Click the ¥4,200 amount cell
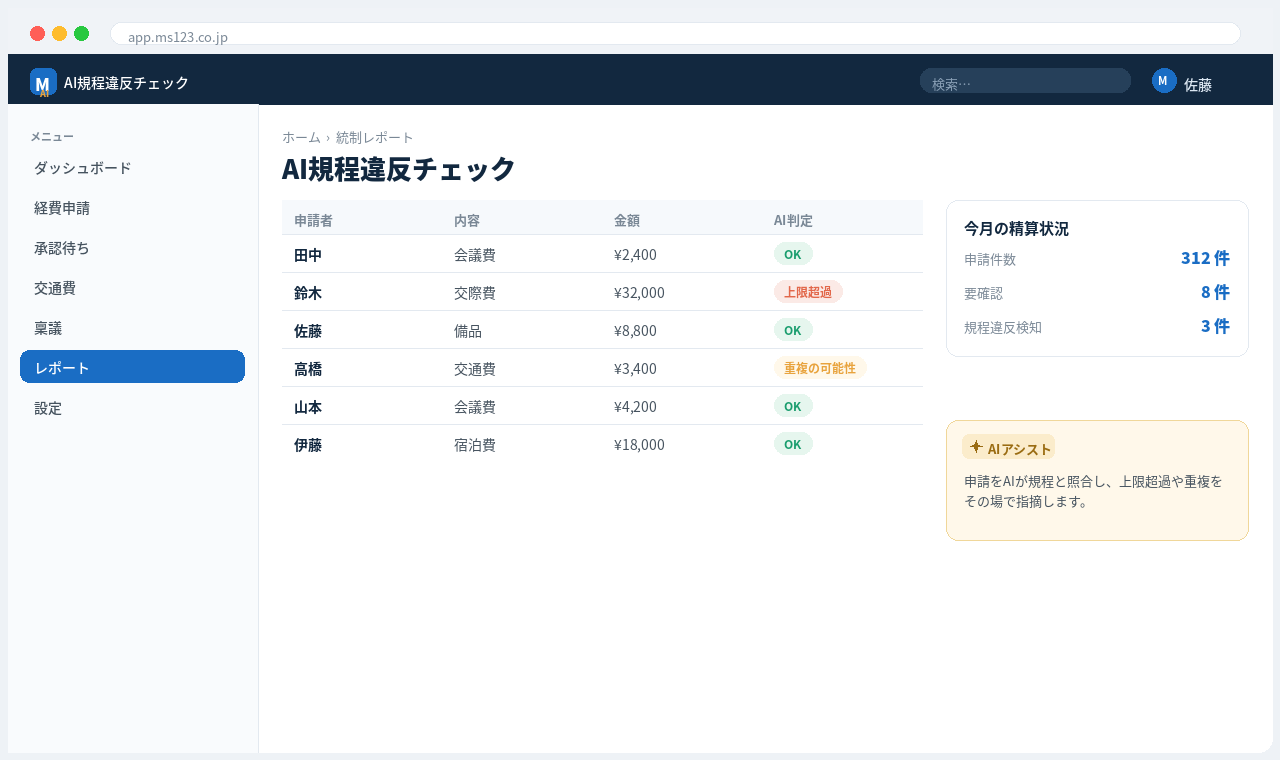This screenshot has height=760, width=1280. click(635, 407)
